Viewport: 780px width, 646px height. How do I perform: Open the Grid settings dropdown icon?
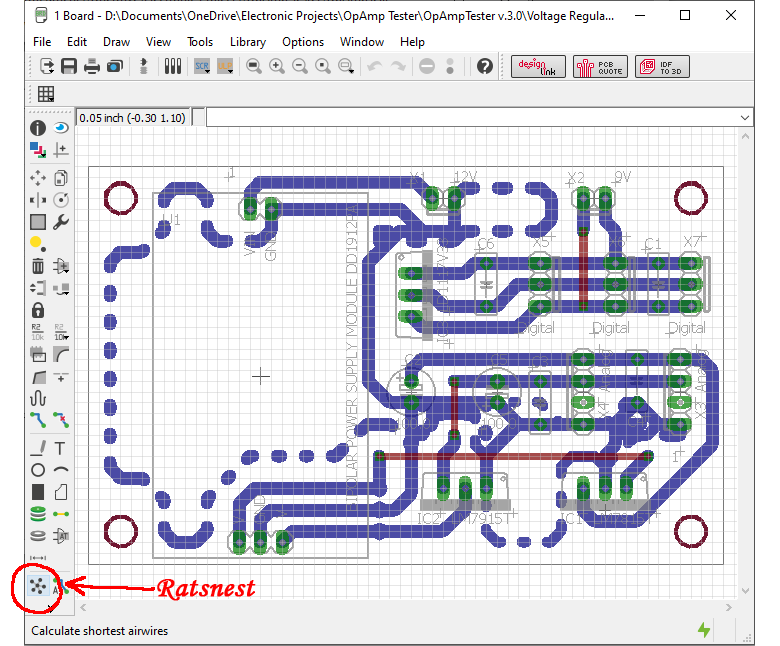pyautogui.click(x=46, y=94)
